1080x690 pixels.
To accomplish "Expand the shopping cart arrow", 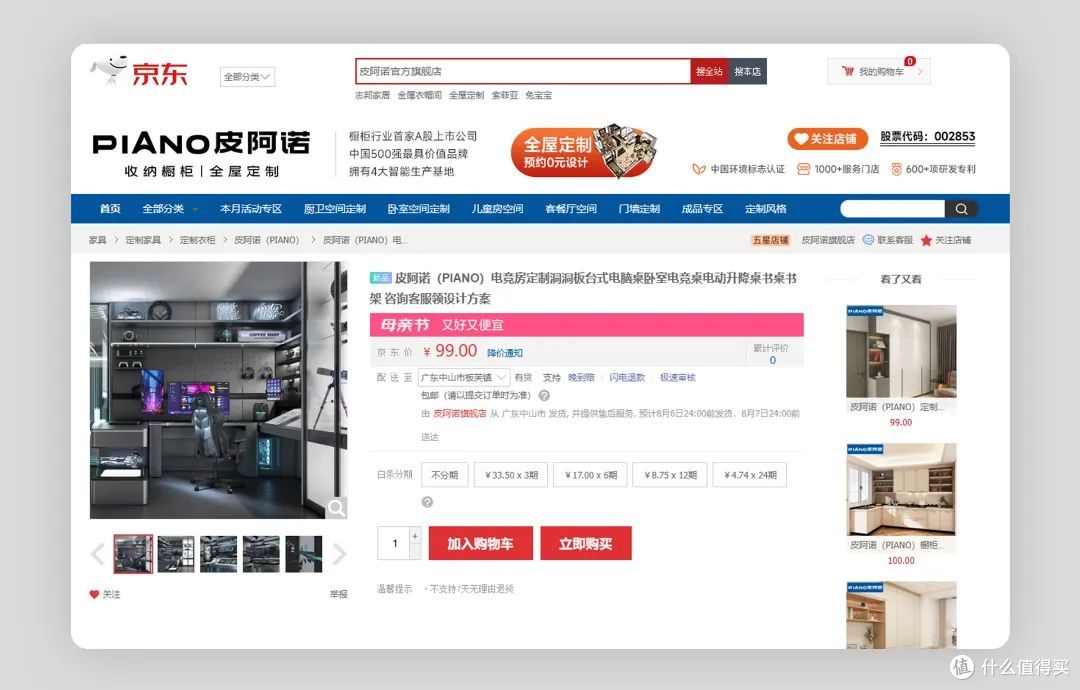I will [x=920, y=71].
